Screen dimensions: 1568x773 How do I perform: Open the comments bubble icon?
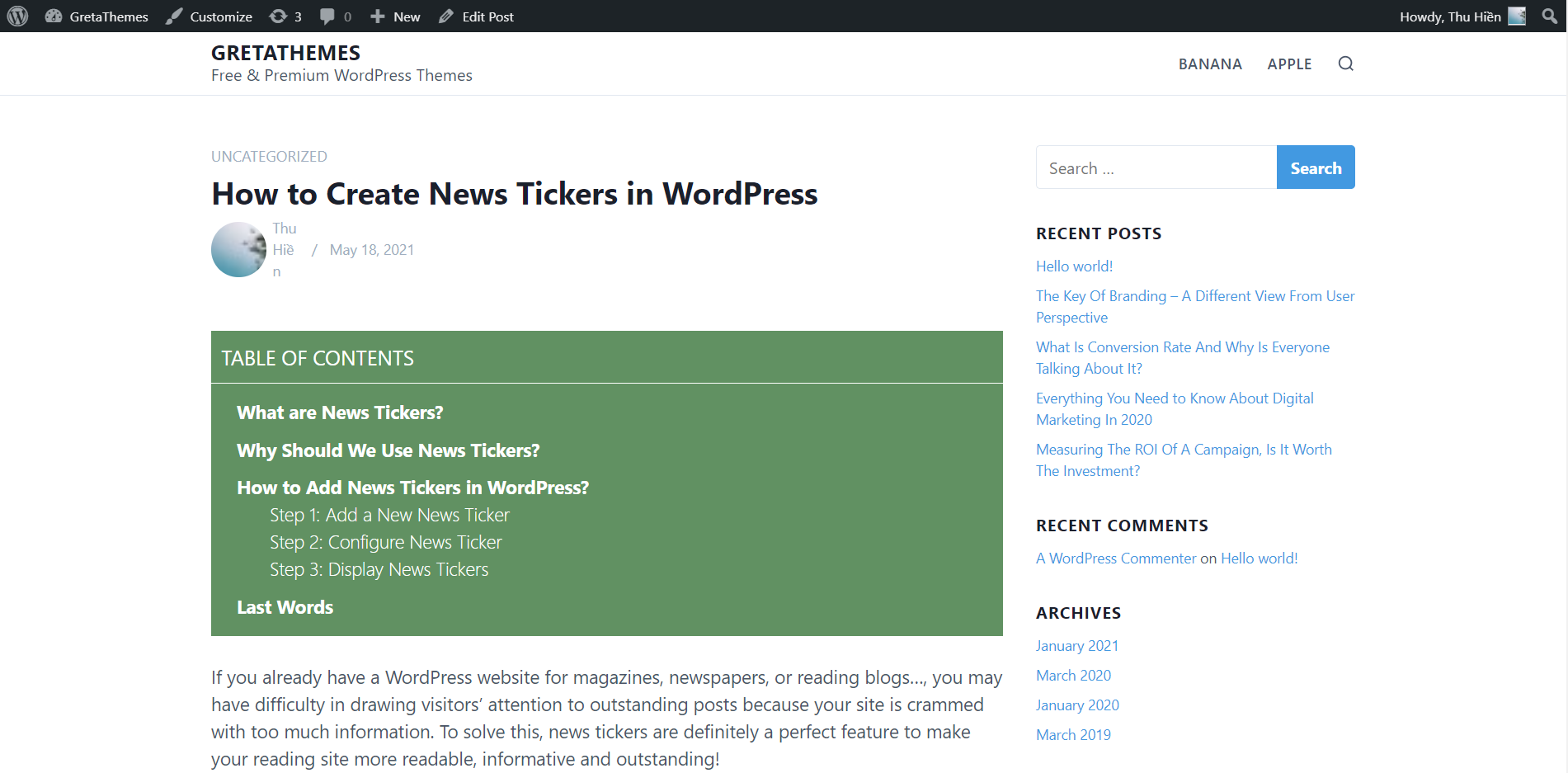[x=327, y=16]
